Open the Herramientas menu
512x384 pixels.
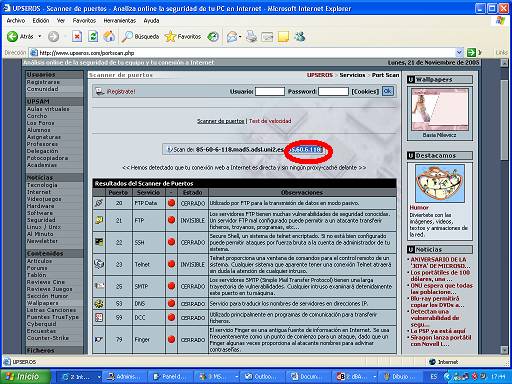120,21
